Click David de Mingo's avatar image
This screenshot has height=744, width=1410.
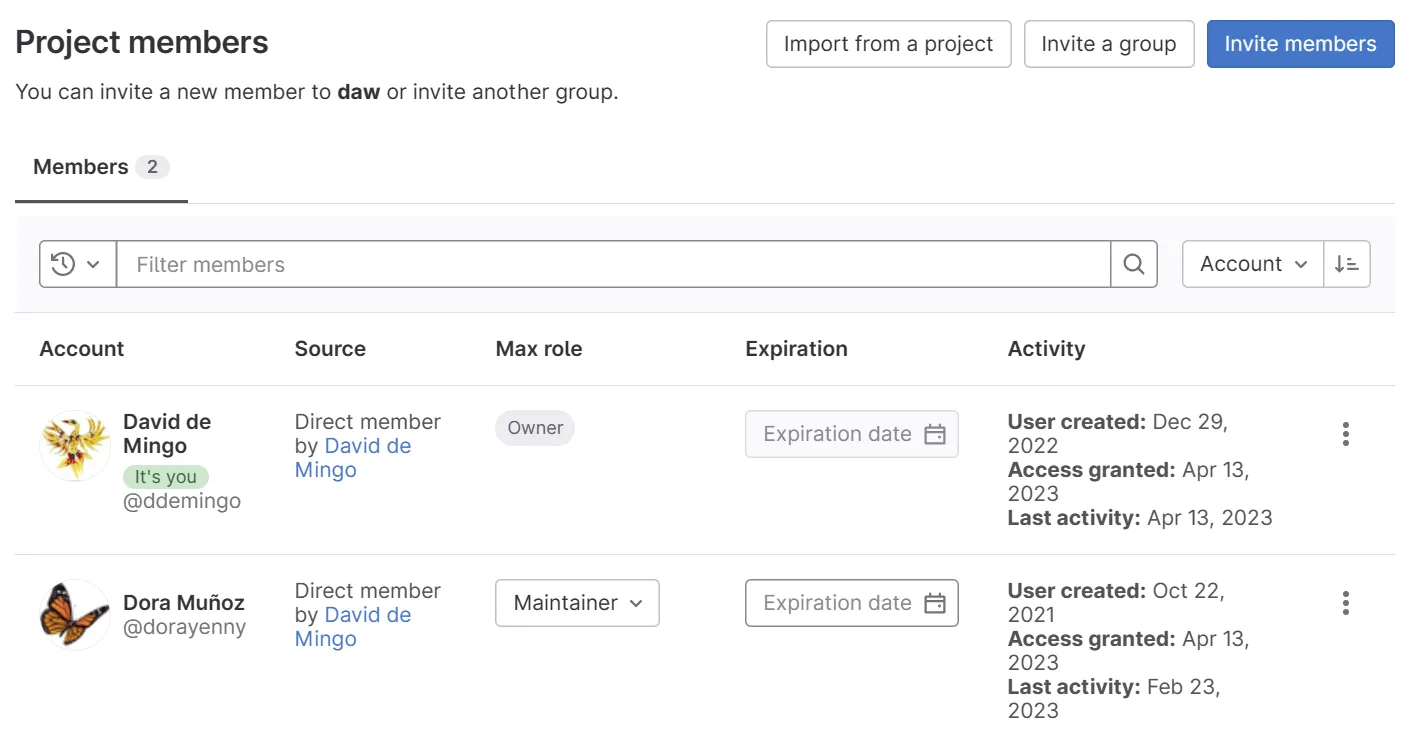coord(74,445)
